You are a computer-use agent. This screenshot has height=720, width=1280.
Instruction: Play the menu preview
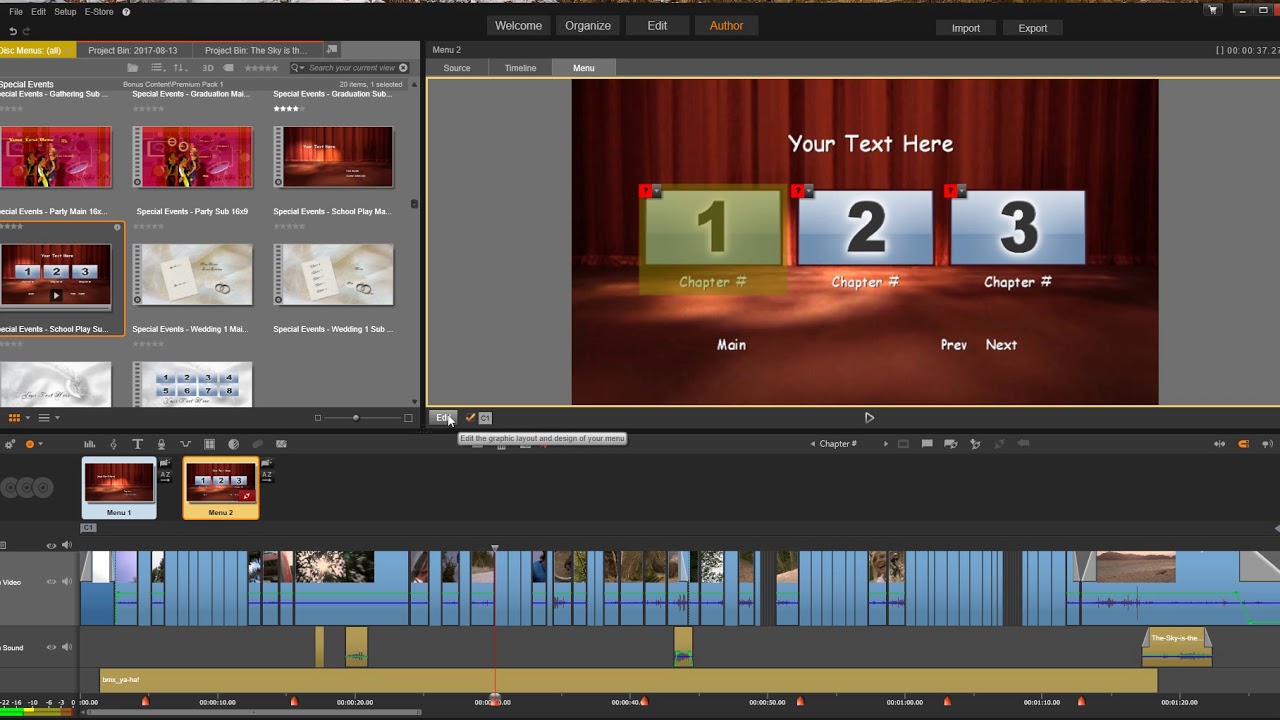[x=869, y=418]
